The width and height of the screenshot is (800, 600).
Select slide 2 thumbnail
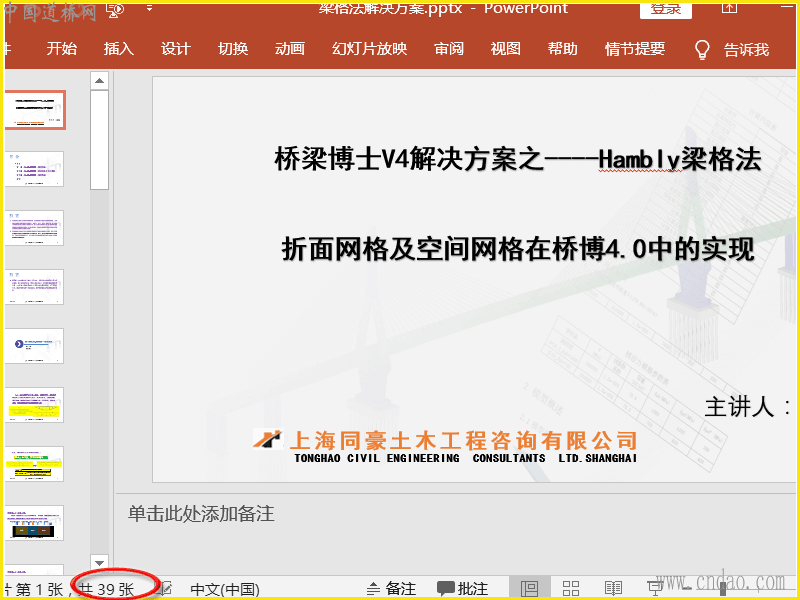click(x=35, y=169)
